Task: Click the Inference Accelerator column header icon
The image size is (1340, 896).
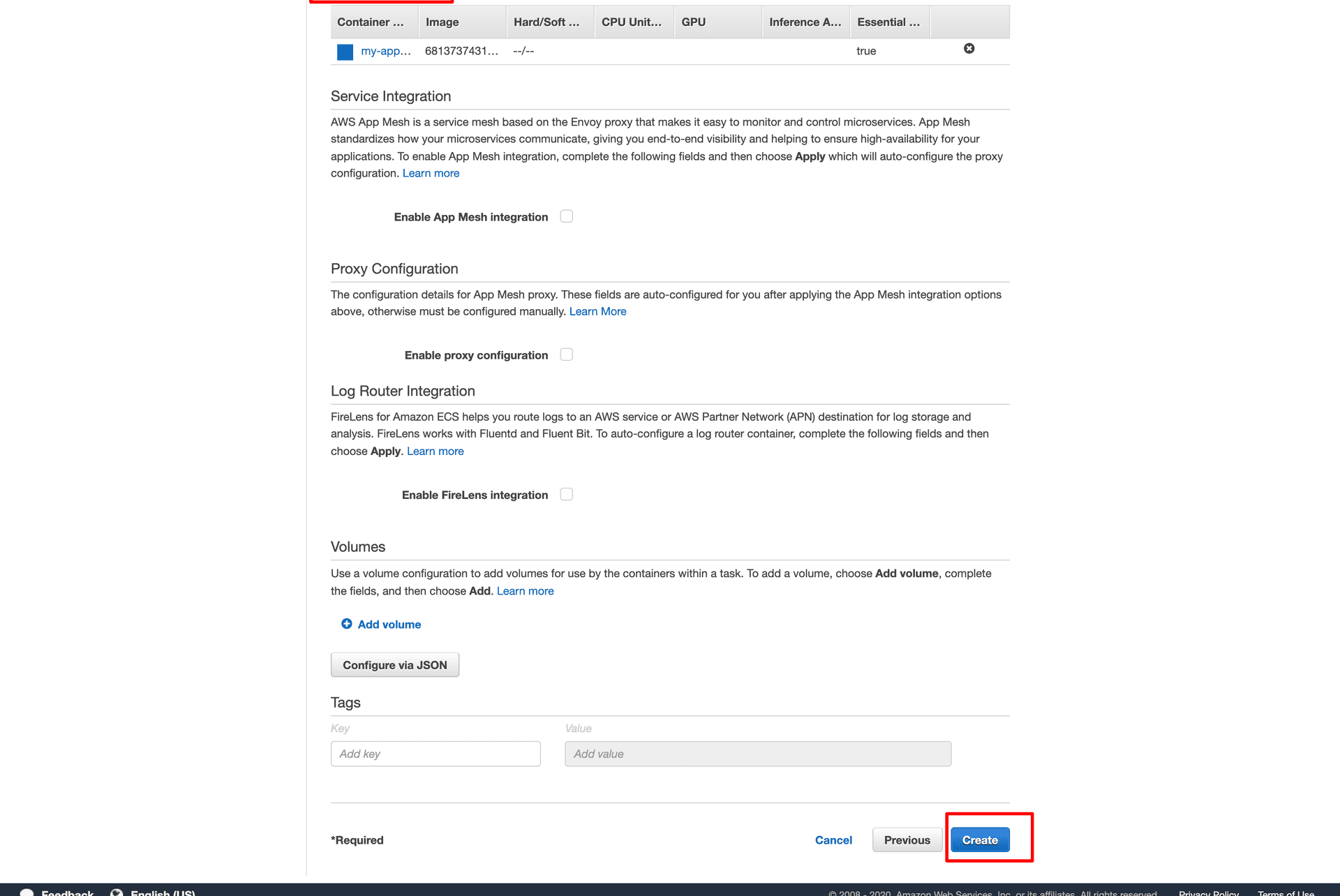Action: click(x=805, y=22)
